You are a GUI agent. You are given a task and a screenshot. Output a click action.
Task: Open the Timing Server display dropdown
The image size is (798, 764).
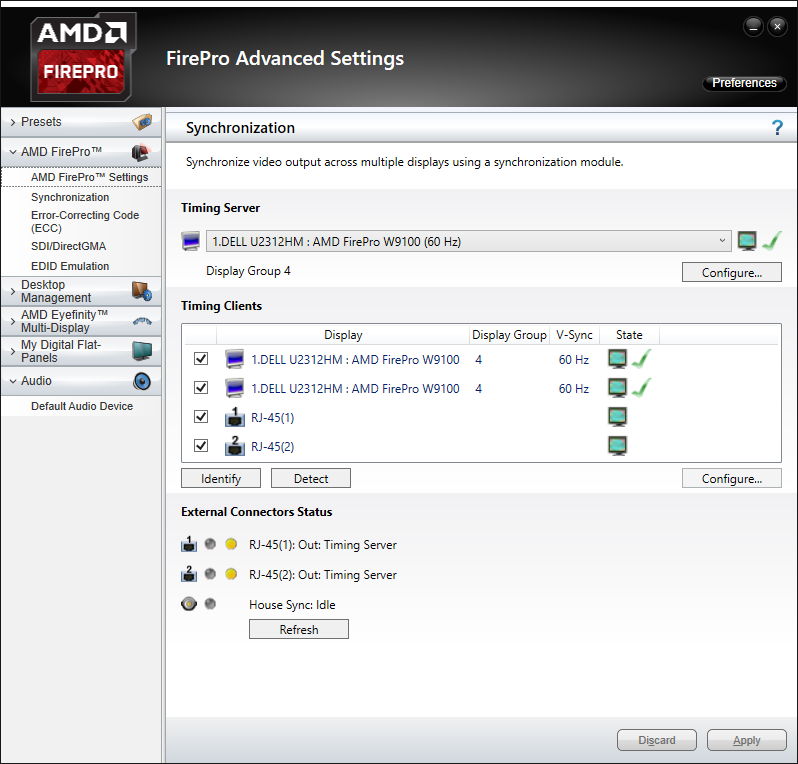(x=723, y=241)
